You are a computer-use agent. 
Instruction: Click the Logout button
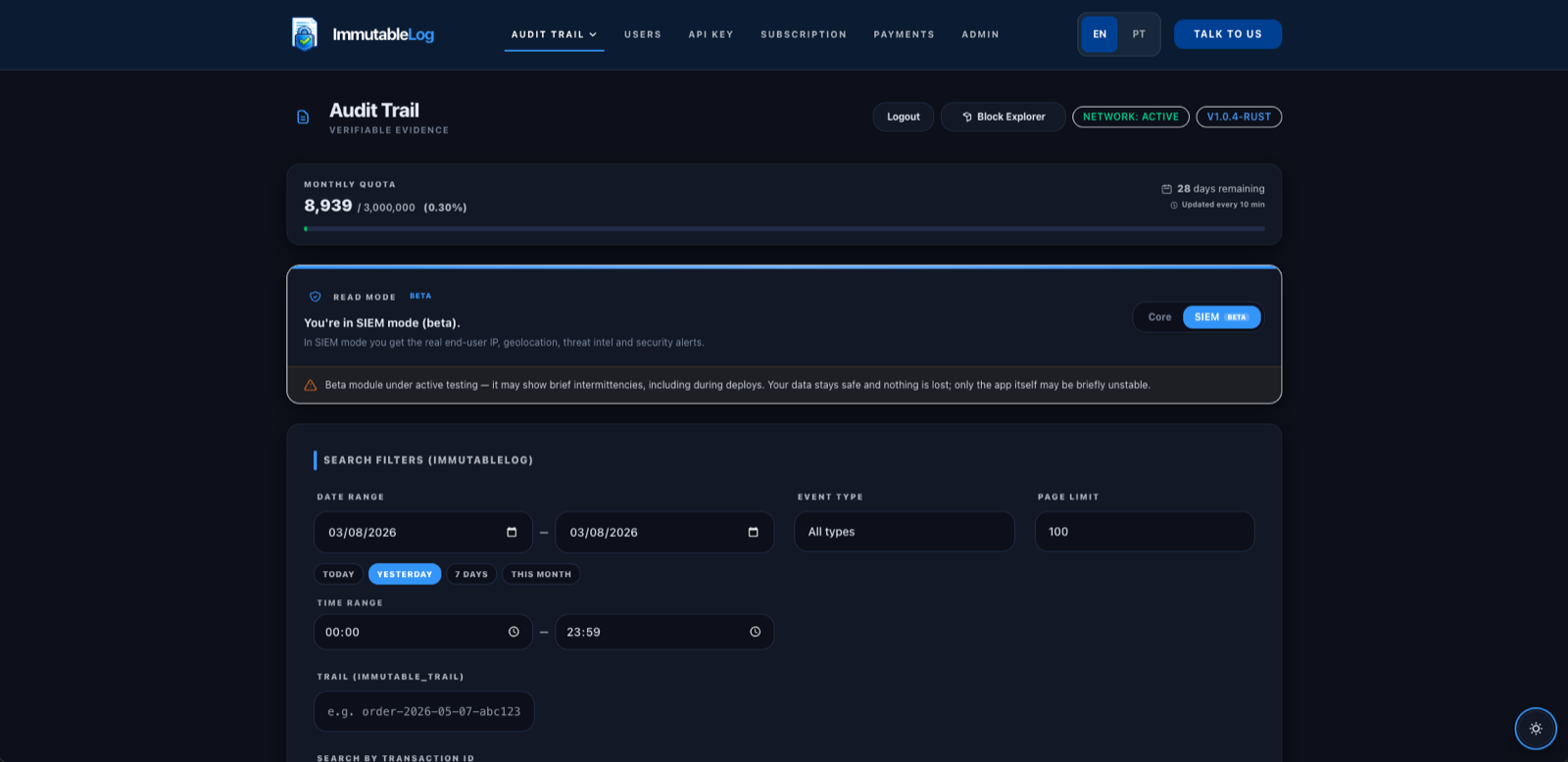coord(904,118)
